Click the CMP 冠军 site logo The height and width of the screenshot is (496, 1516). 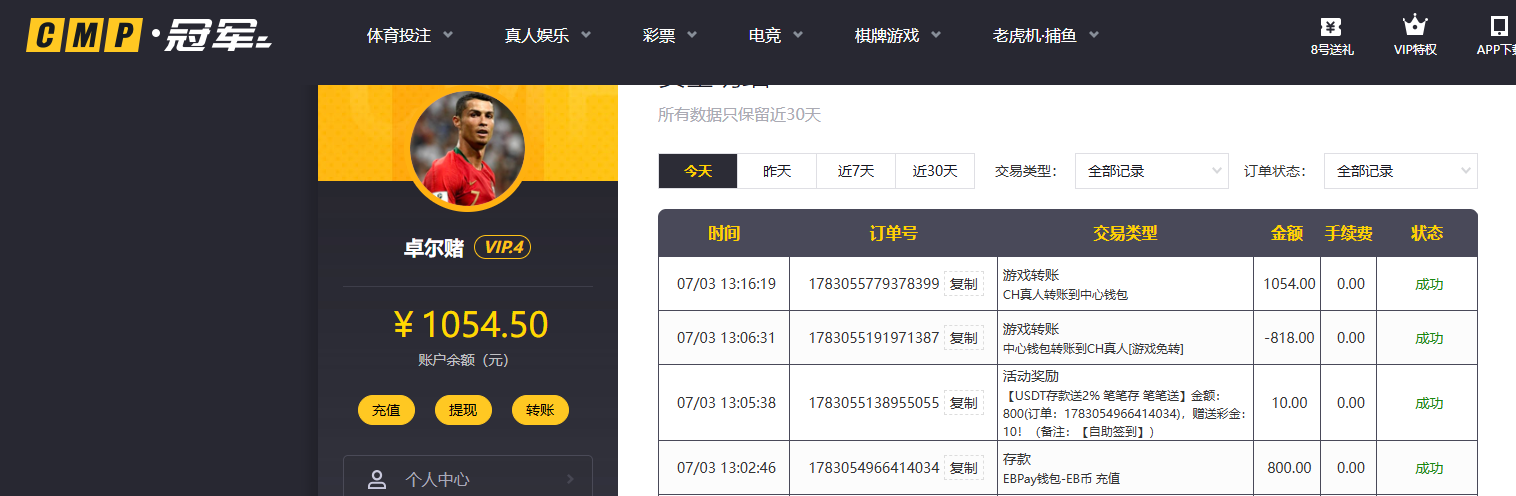(149, 36)
